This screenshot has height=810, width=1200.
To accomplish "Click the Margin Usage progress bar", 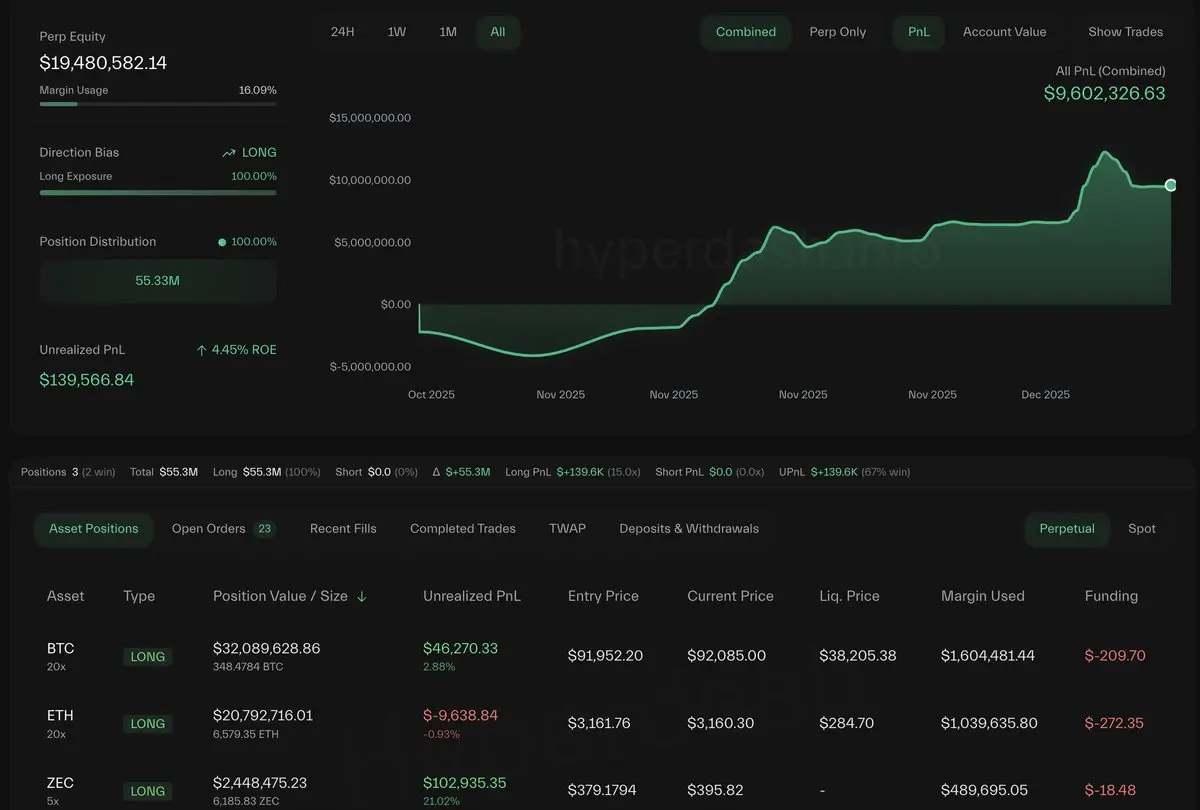I will click(158, 104).
